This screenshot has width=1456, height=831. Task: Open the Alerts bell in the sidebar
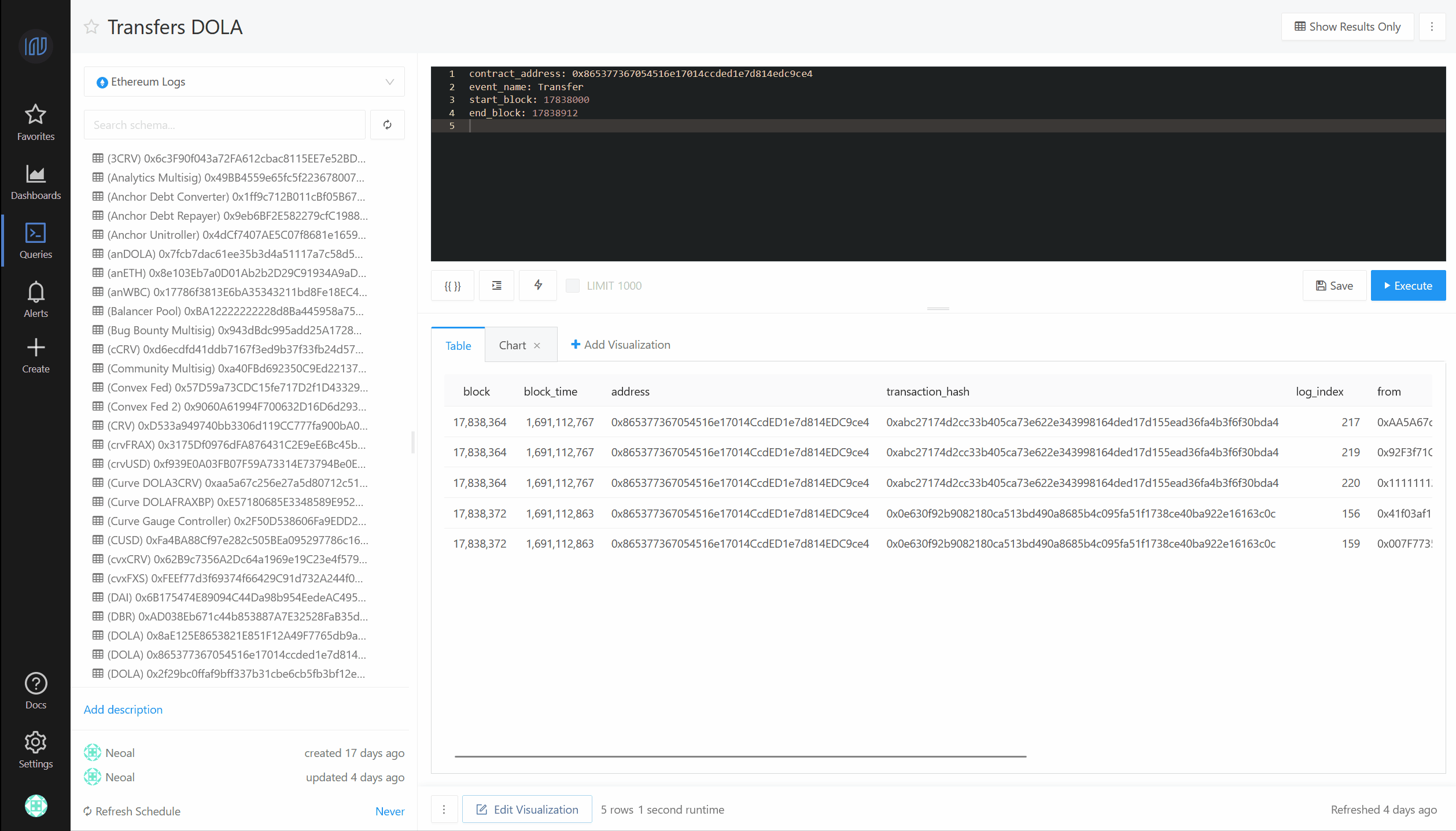click(x=35, y=300)
